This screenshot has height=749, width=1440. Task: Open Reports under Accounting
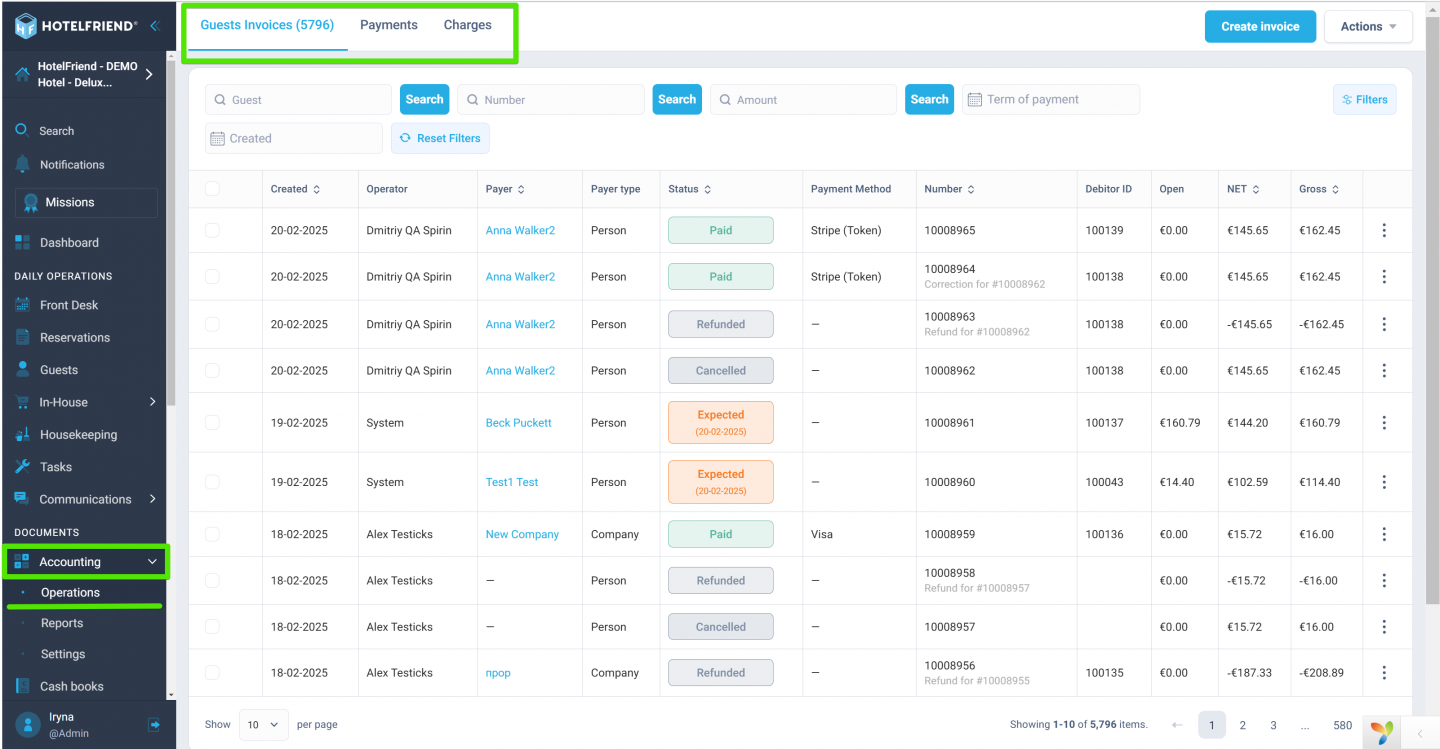pos(62,624)
